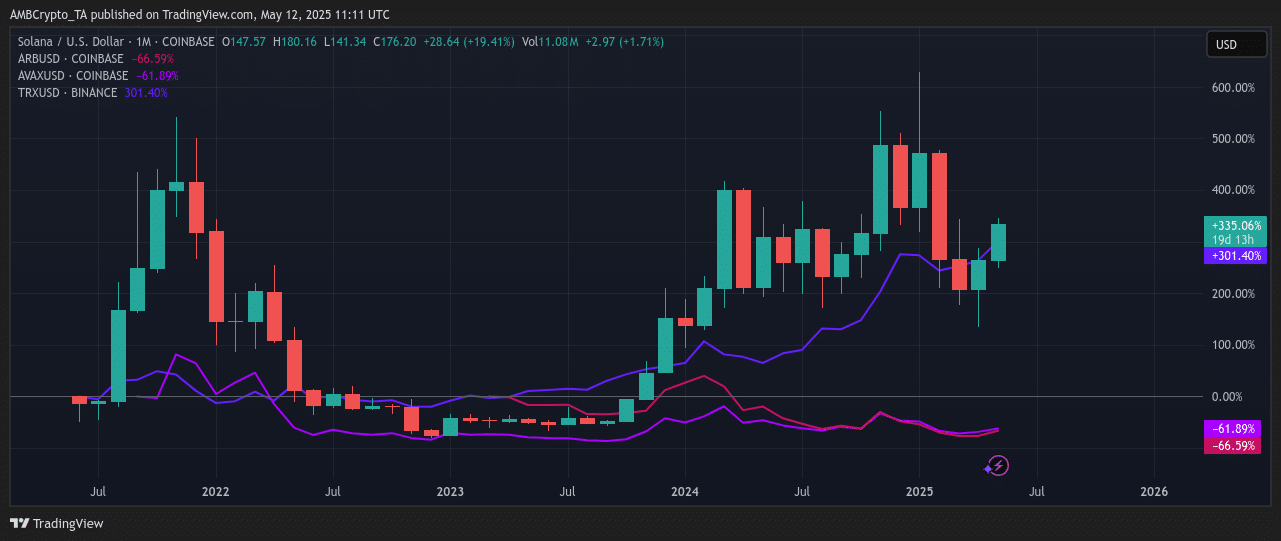1281x541 pixels.
Task: Select the Solana / U.S. Dollar legend title
Action: [70, 42]
